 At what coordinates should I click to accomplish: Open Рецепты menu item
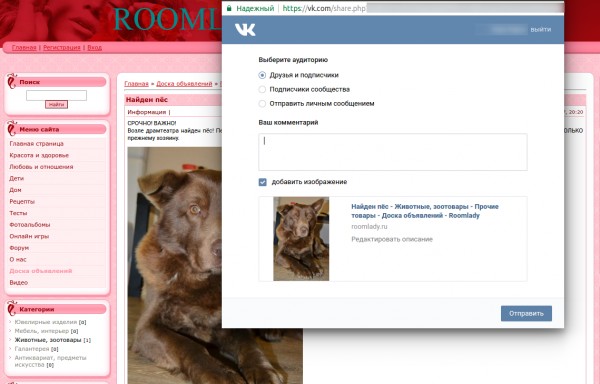point(22,202)
